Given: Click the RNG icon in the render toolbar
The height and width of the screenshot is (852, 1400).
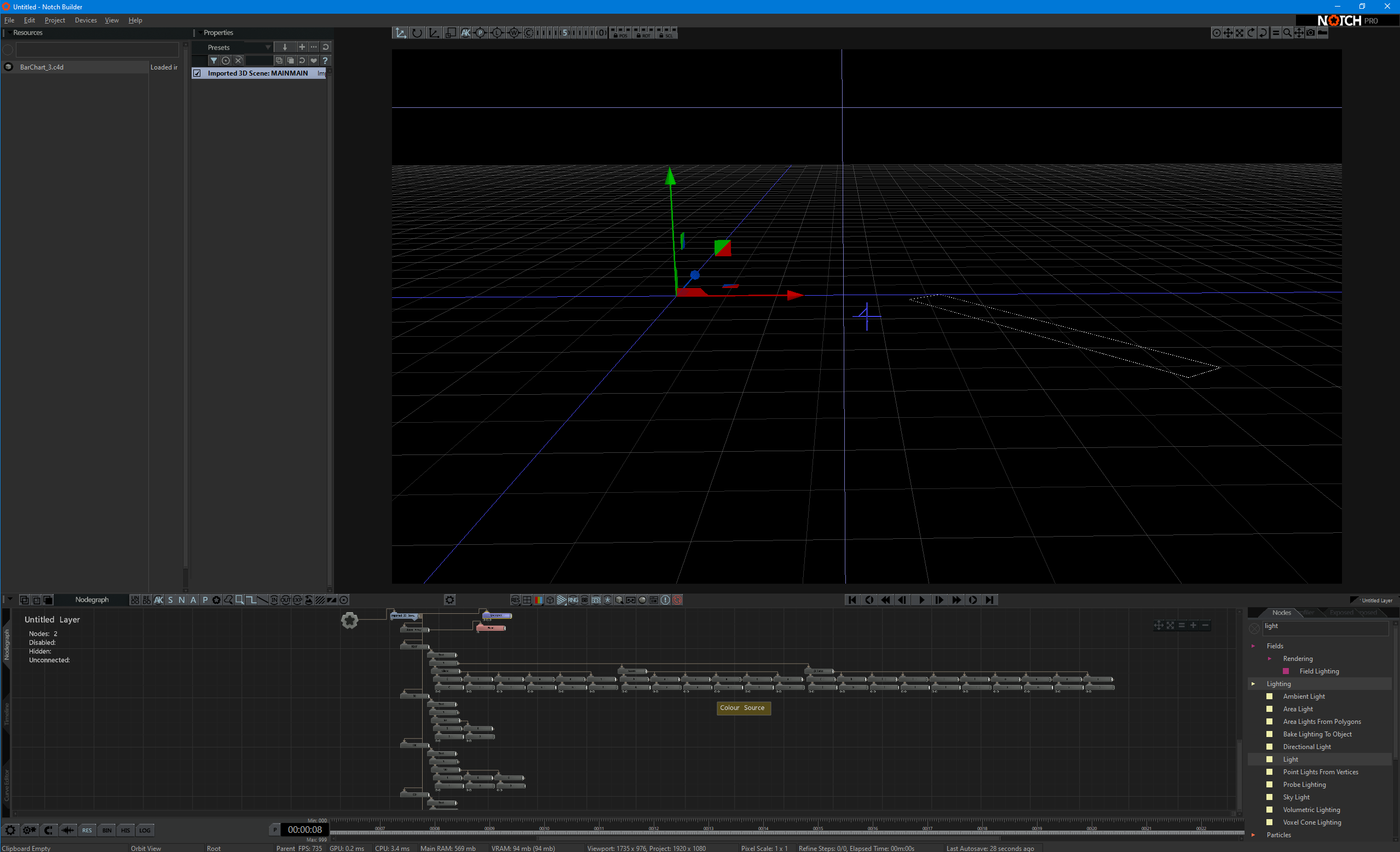Looking at the screenshot, I should pos(573,600).
